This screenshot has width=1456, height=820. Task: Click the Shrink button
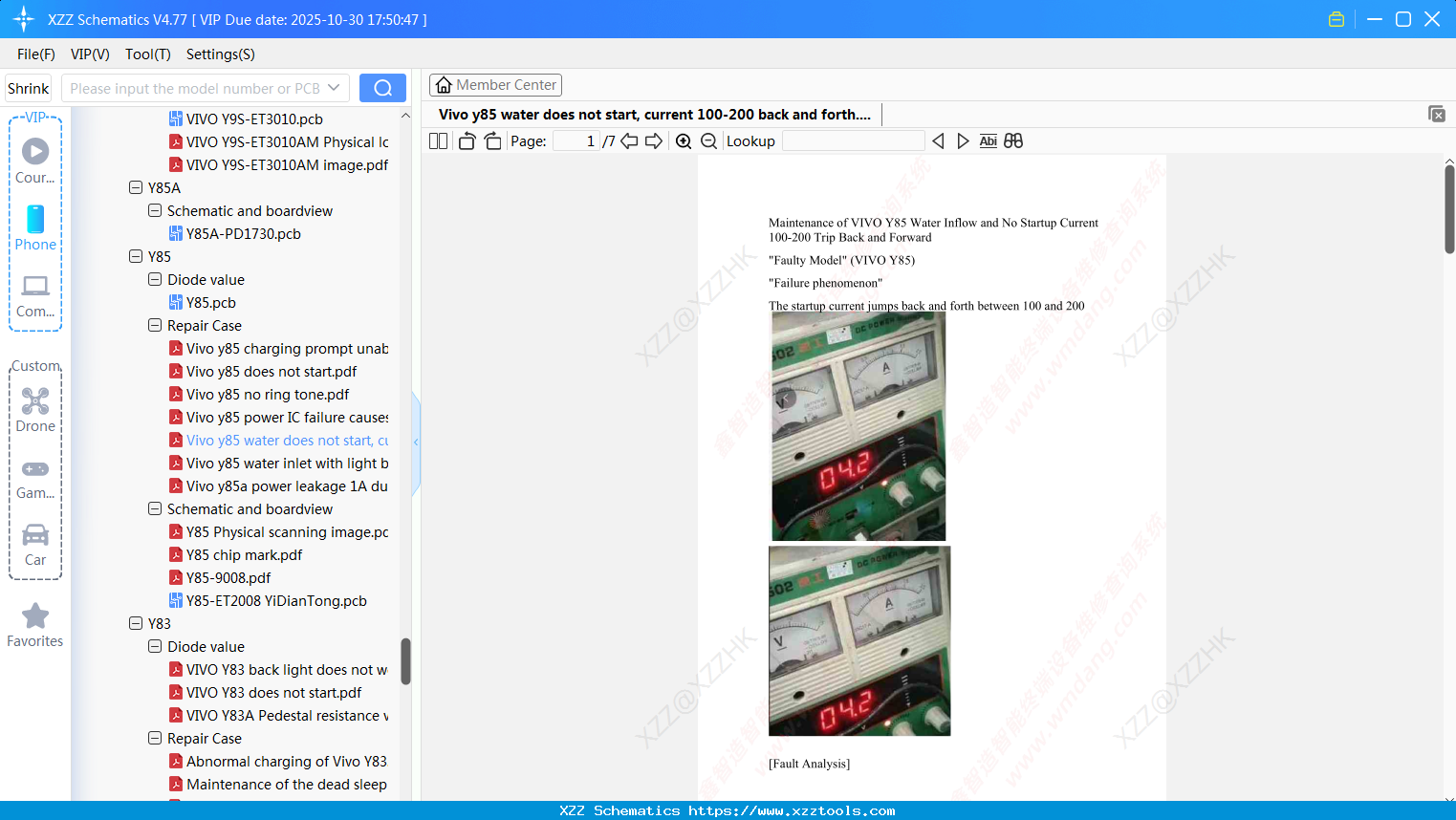27,87
